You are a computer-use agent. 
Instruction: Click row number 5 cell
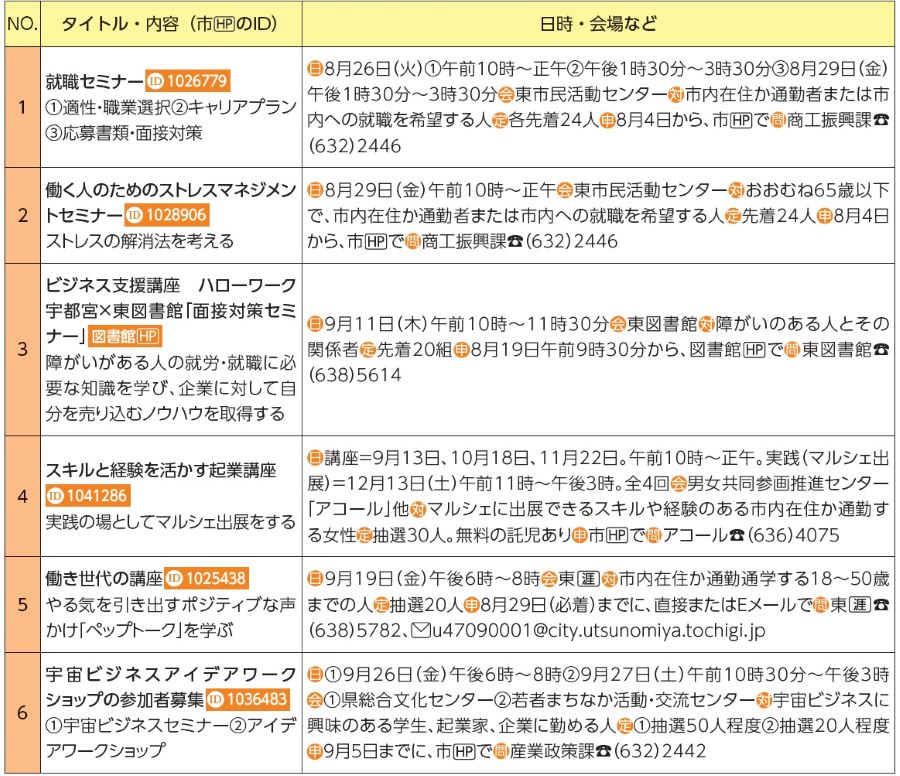22,604
